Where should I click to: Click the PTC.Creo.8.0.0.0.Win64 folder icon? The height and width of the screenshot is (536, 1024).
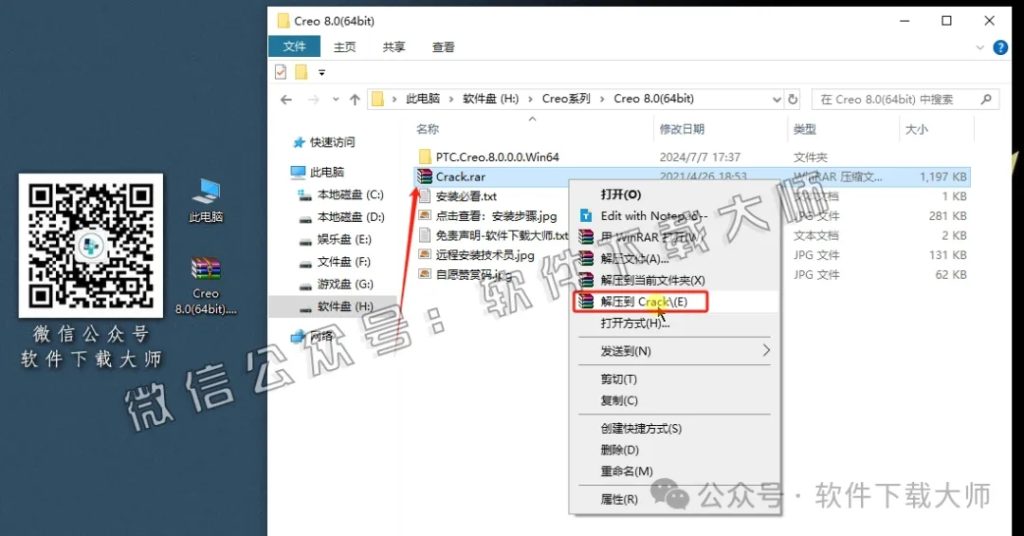(x=424, y=157)
